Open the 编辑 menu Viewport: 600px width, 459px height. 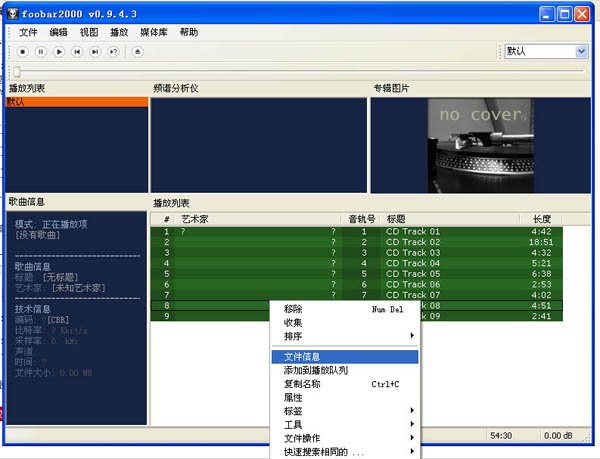tap(59, 32)
